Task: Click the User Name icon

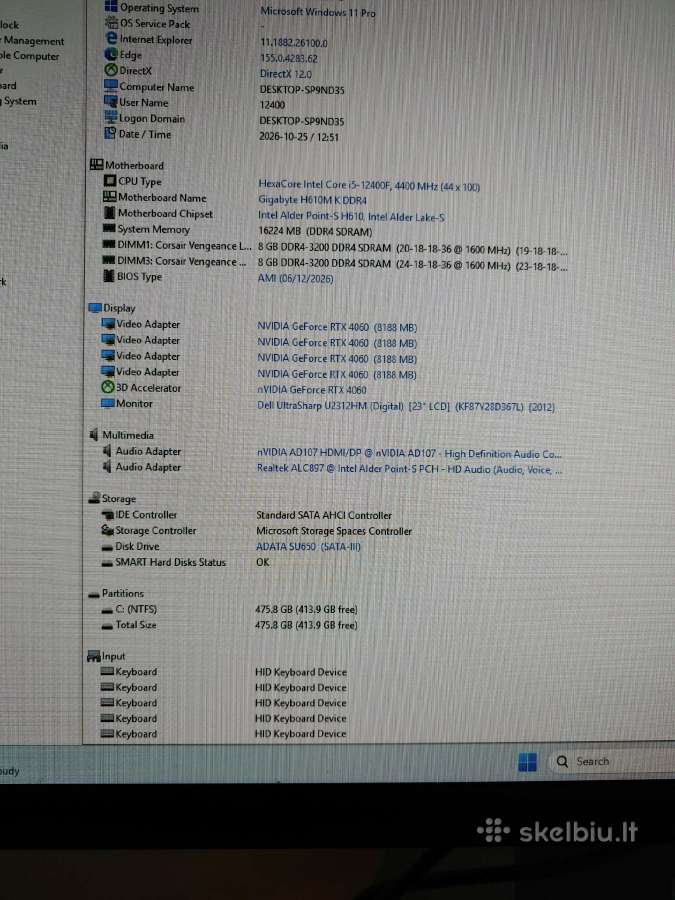Action: click(x=111, y=102)
